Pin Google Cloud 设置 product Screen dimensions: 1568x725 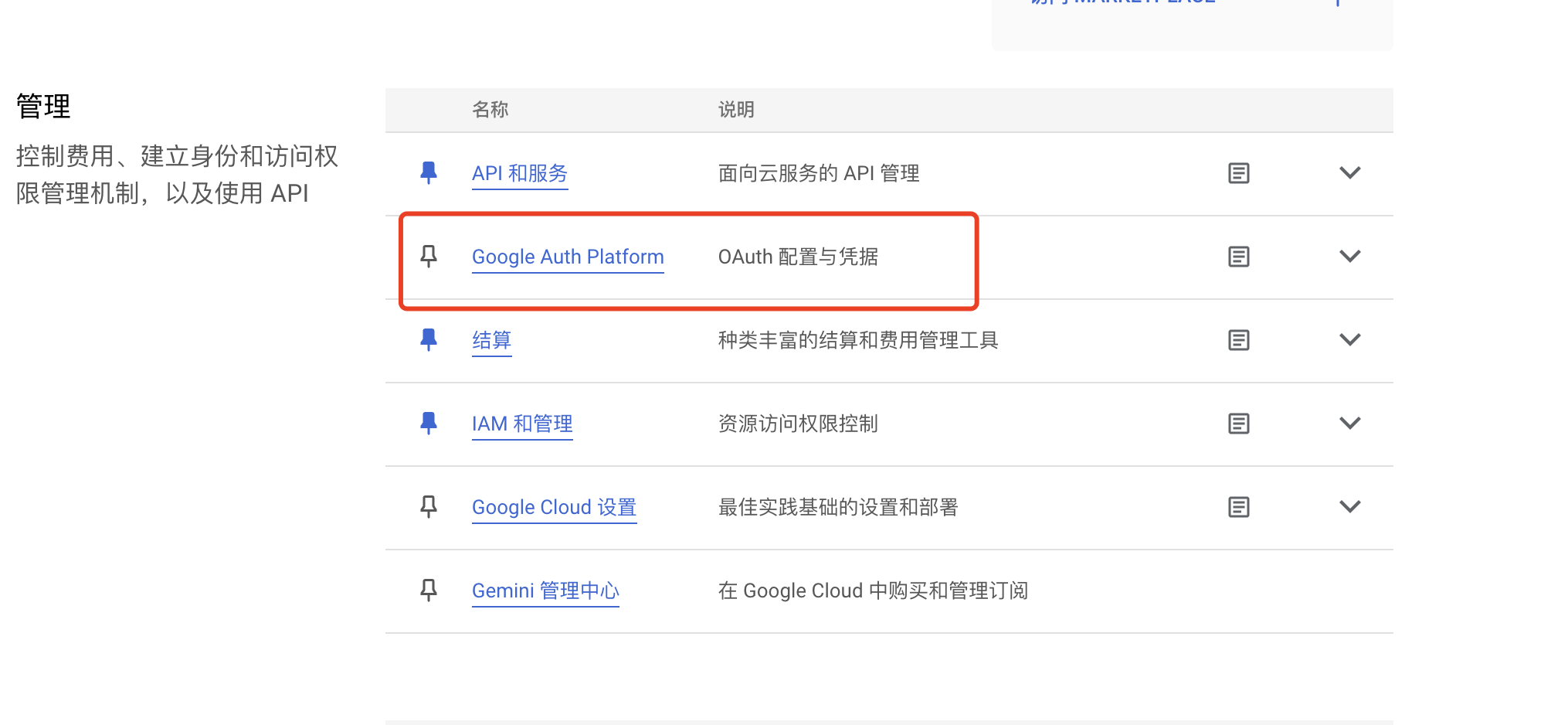pos(429,506)
